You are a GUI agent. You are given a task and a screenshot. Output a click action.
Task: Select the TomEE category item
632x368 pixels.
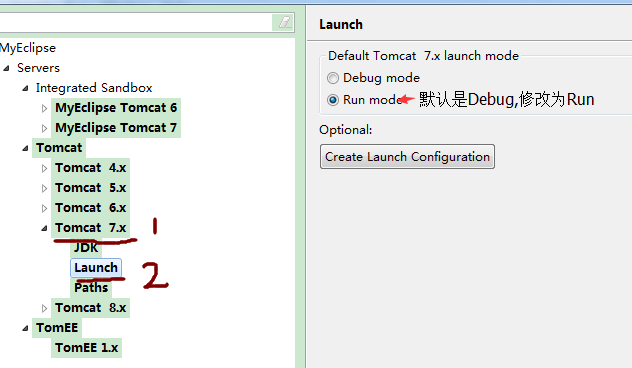[x=57, y=328]
